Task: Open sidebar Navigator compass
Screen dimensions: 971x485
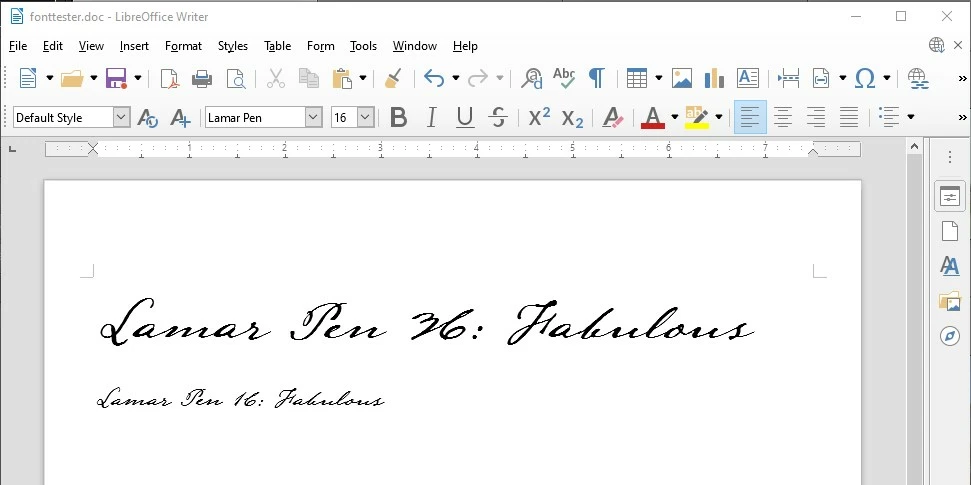Action: (x=949, y=336)
